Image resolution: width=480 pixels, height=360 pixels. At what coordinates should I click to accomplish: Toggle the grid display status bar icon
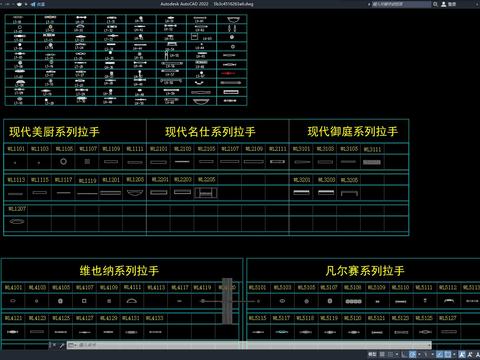coord(382,354)
